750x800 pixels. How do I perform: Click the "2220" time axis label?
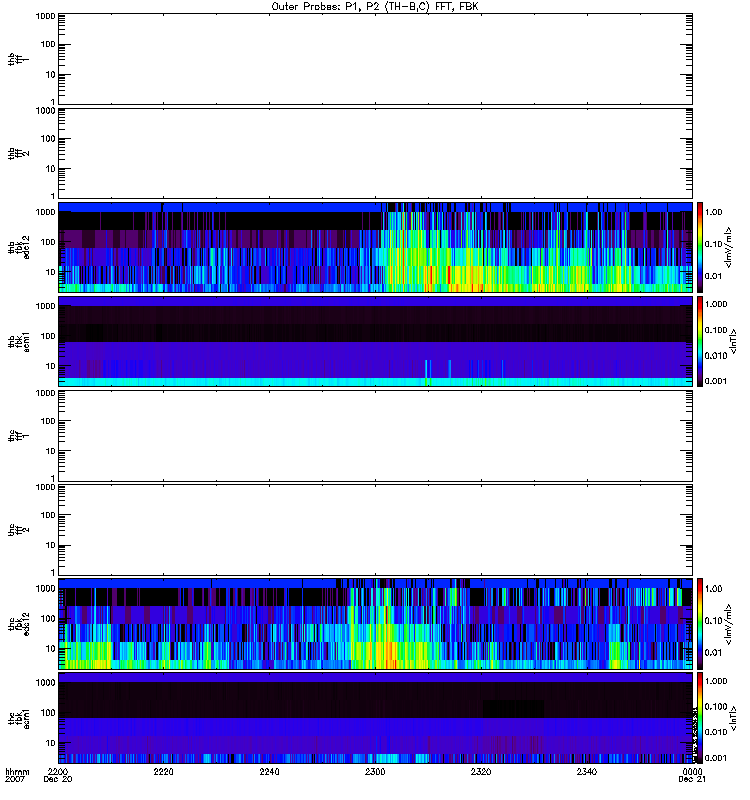(x=163, y=771)
